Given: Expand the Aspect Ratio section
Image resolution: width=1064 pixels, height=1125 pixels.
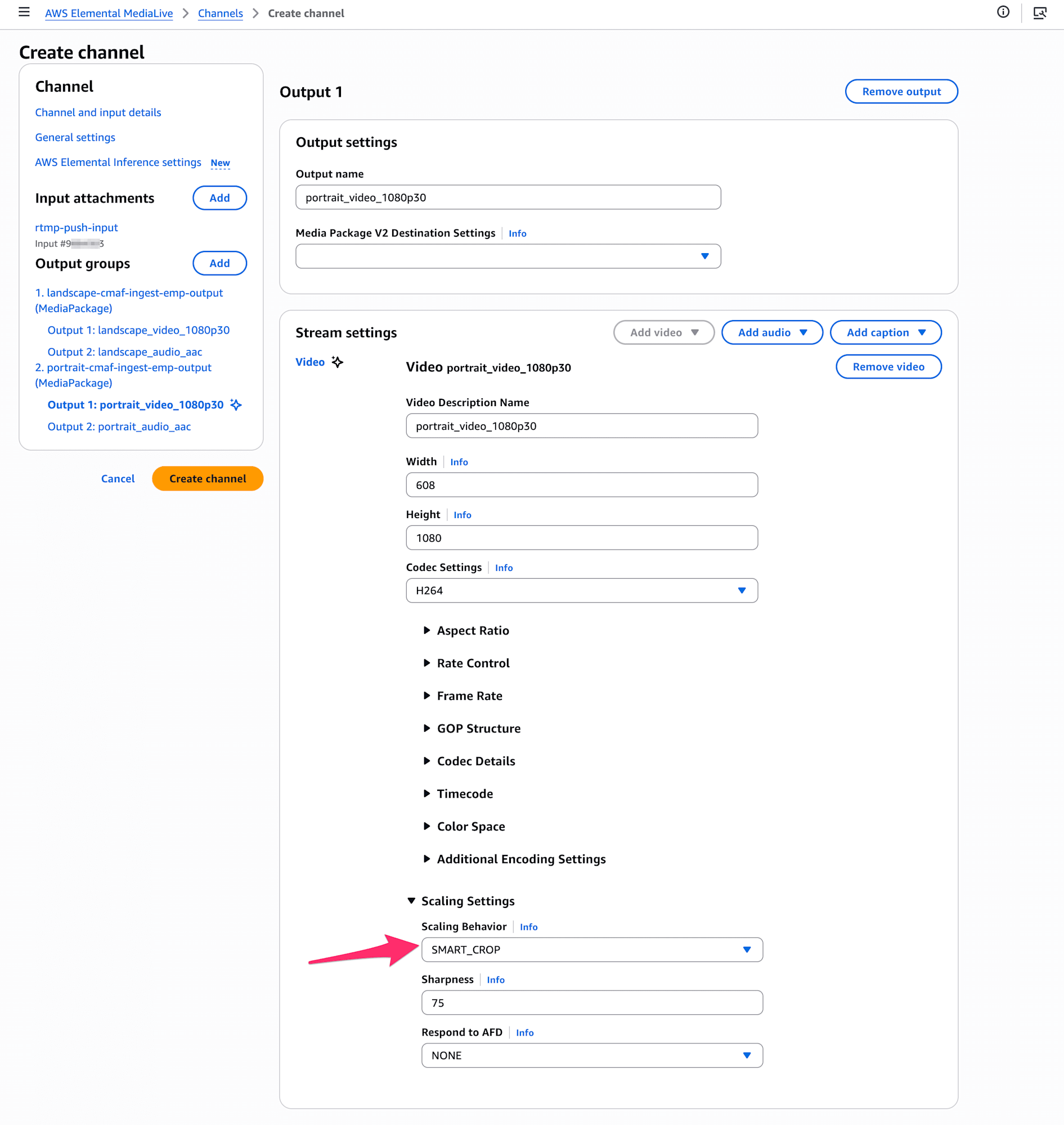Looking at the screenshot, I should 473,630.
